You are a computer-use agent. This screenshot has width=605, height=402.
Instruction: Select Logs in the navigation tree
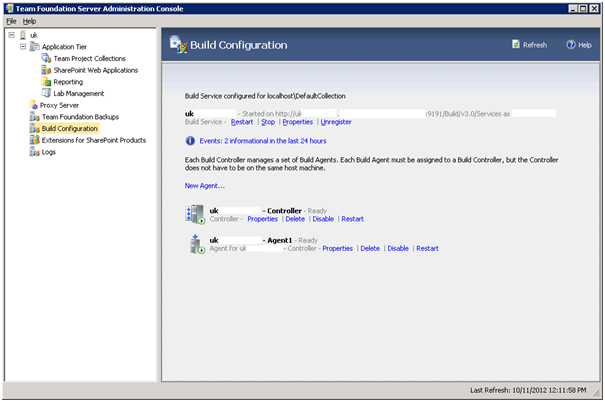click(x=49, y=152)
